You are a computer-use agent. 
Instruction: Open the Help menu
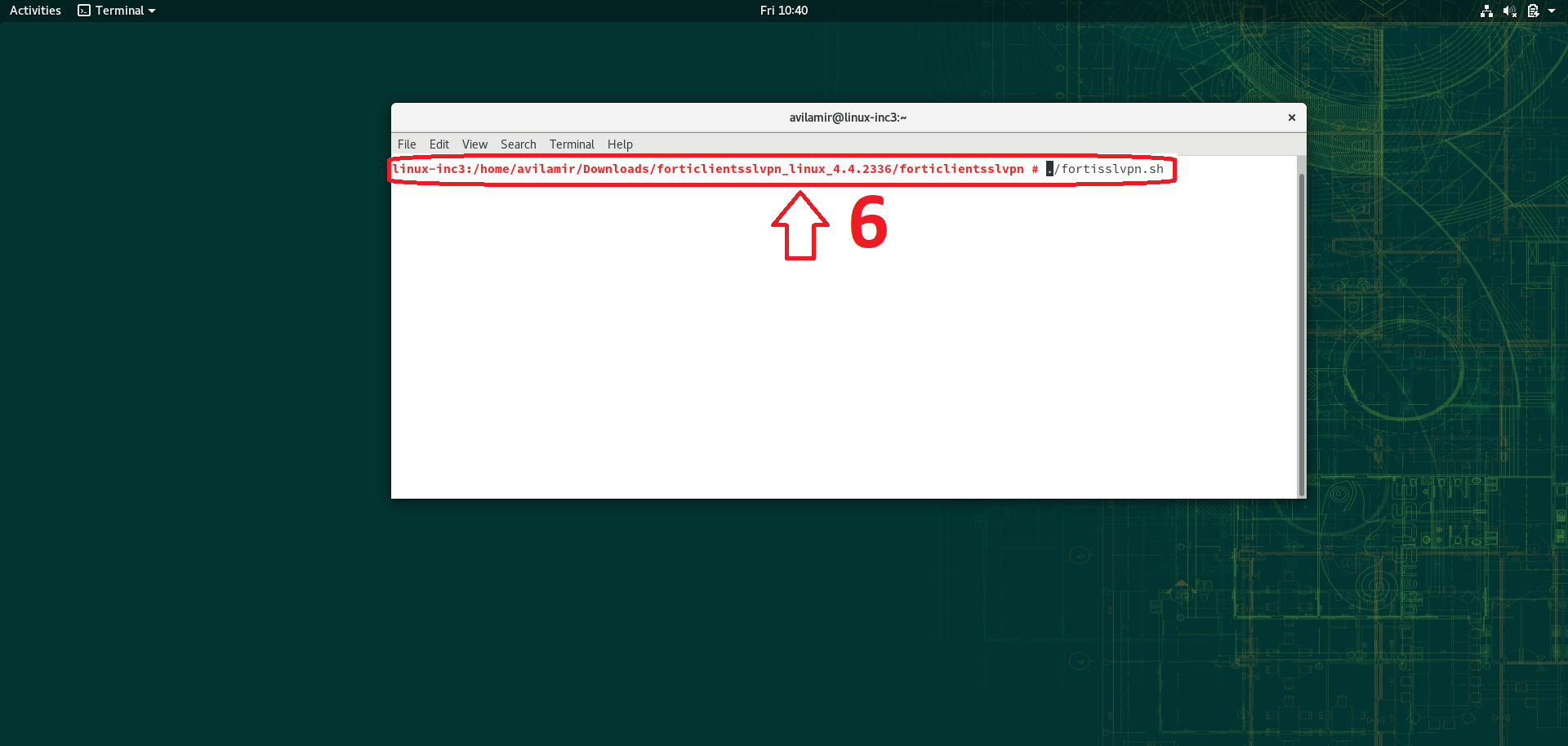pos(620,144)
